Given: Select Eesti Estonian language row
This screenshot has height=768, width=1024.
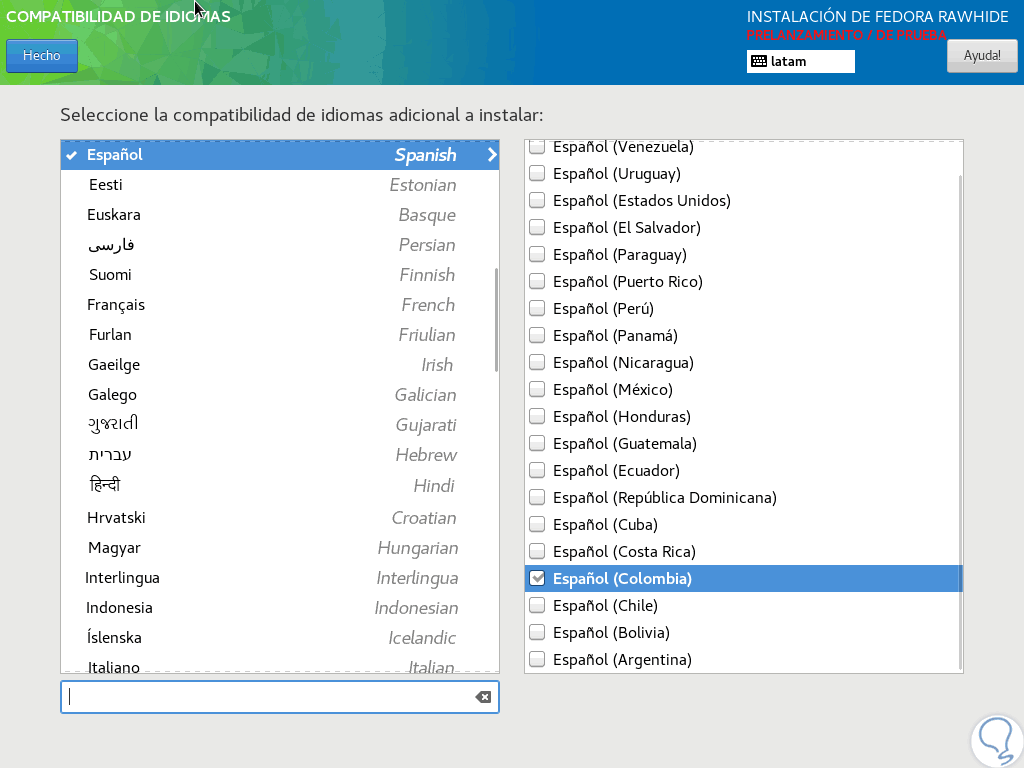Looking at the screenshot, I should [280, 185].
